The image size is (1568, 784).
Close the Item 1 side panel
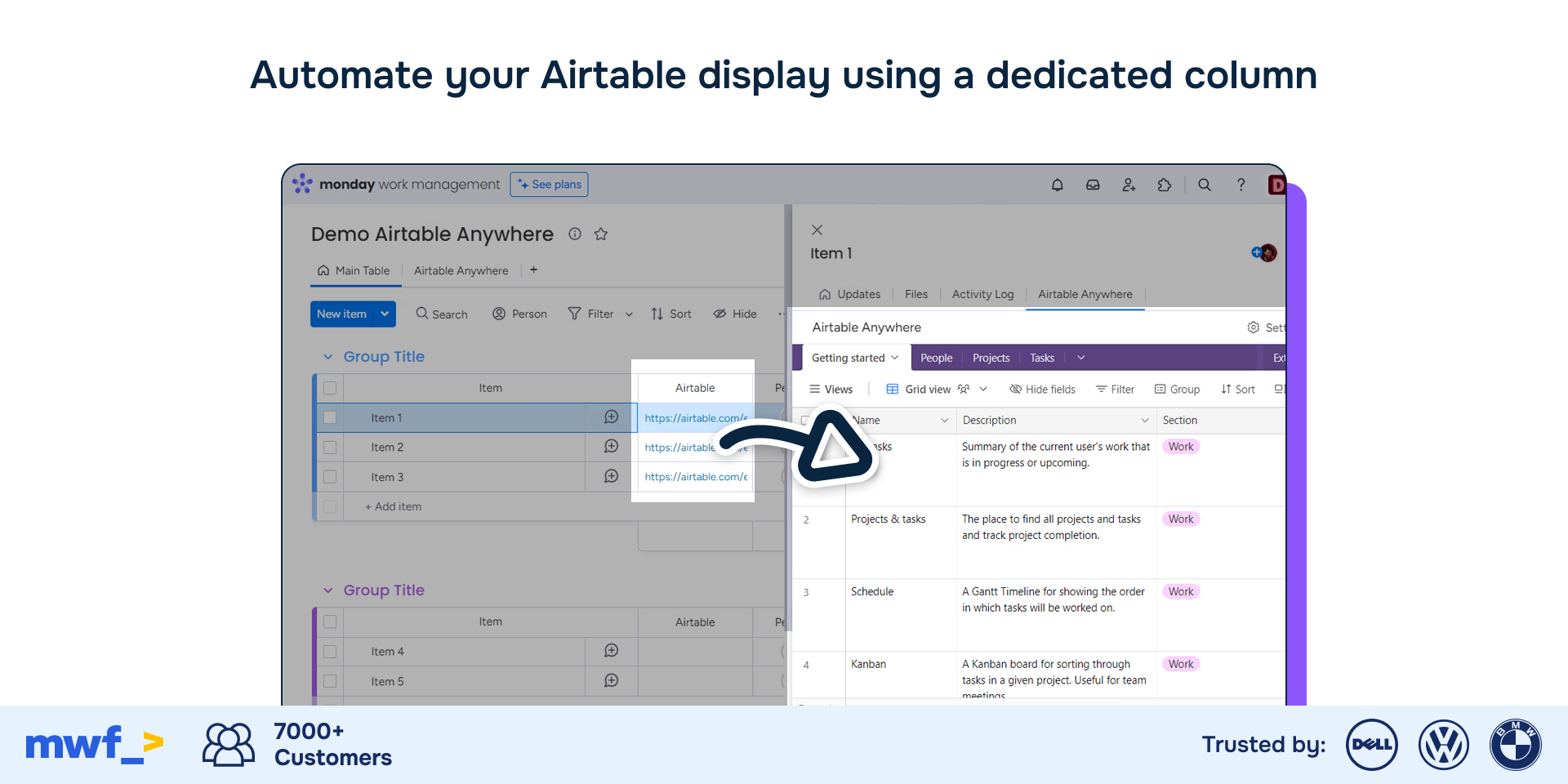[817, 230]
